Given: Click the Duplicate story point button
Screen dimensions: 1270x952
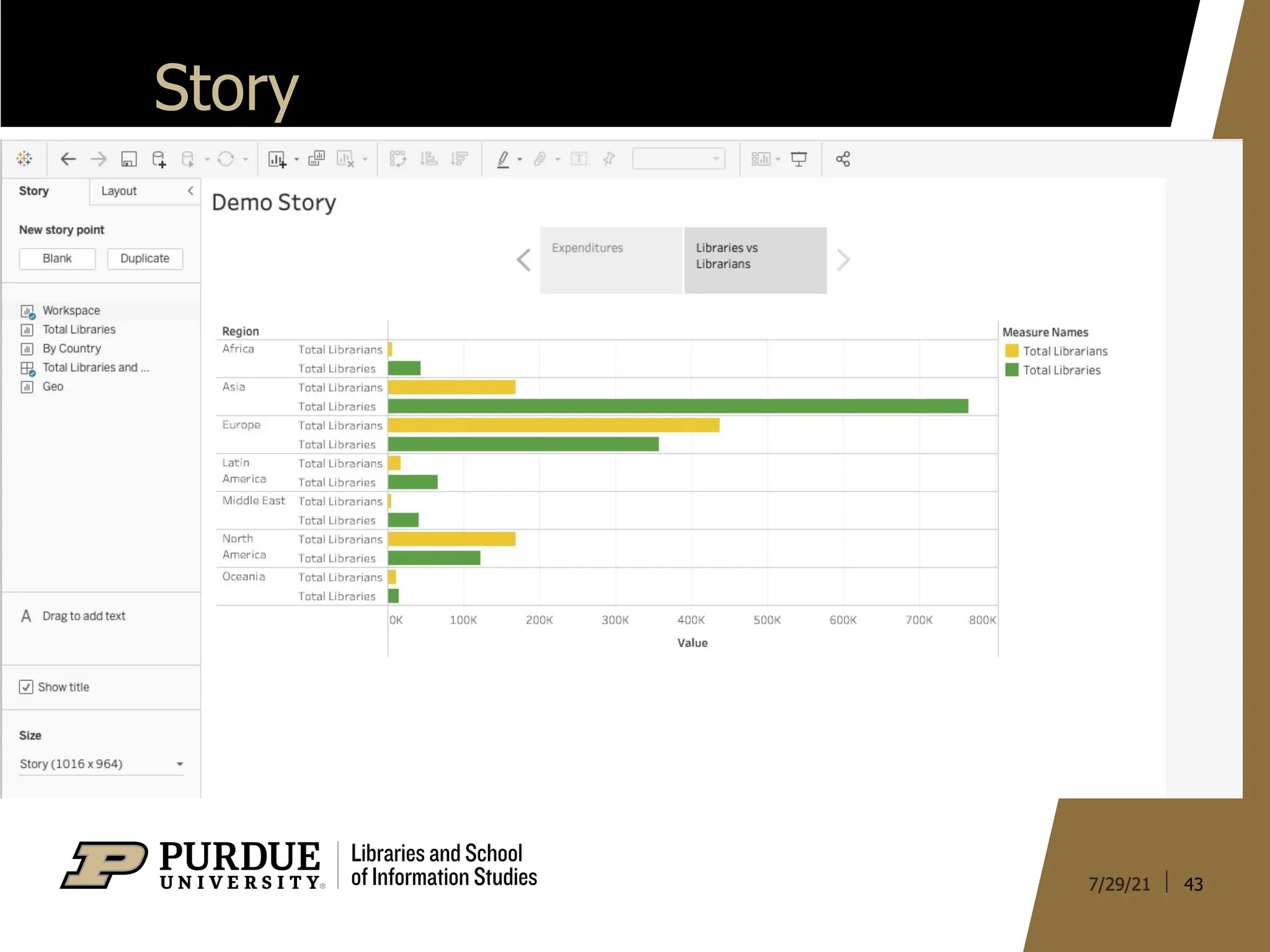Looking at the screenshot, I should (144, 258).
